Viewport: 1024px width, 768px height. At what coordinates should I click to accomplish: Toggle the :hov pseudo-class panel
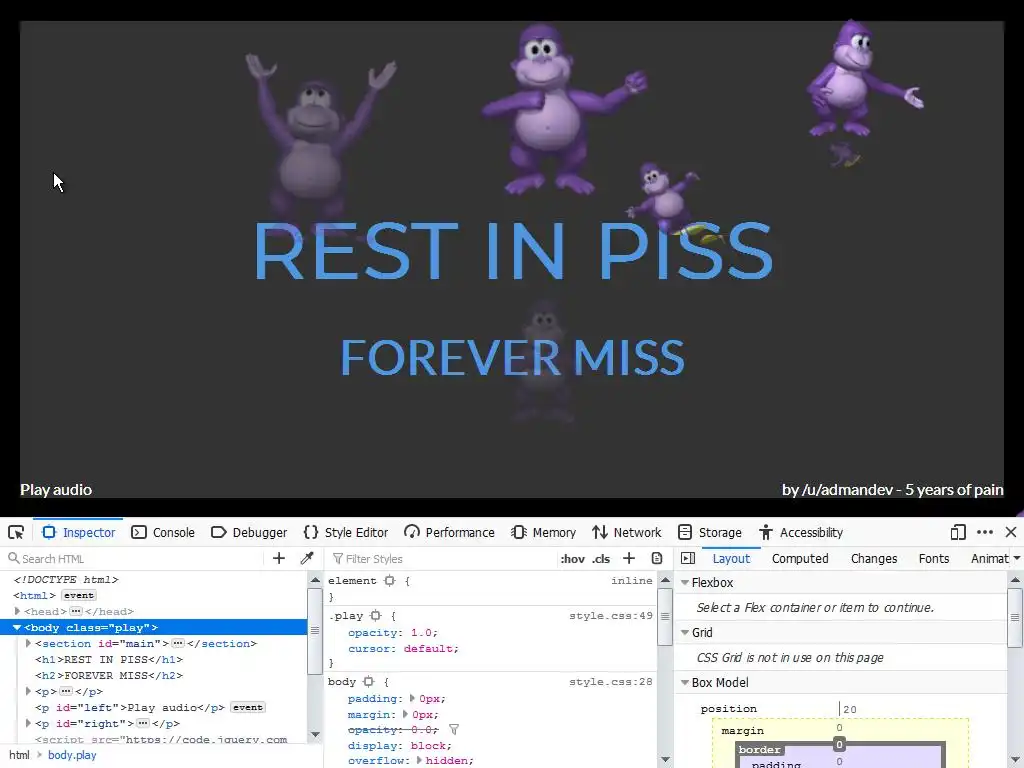(573, 559)
